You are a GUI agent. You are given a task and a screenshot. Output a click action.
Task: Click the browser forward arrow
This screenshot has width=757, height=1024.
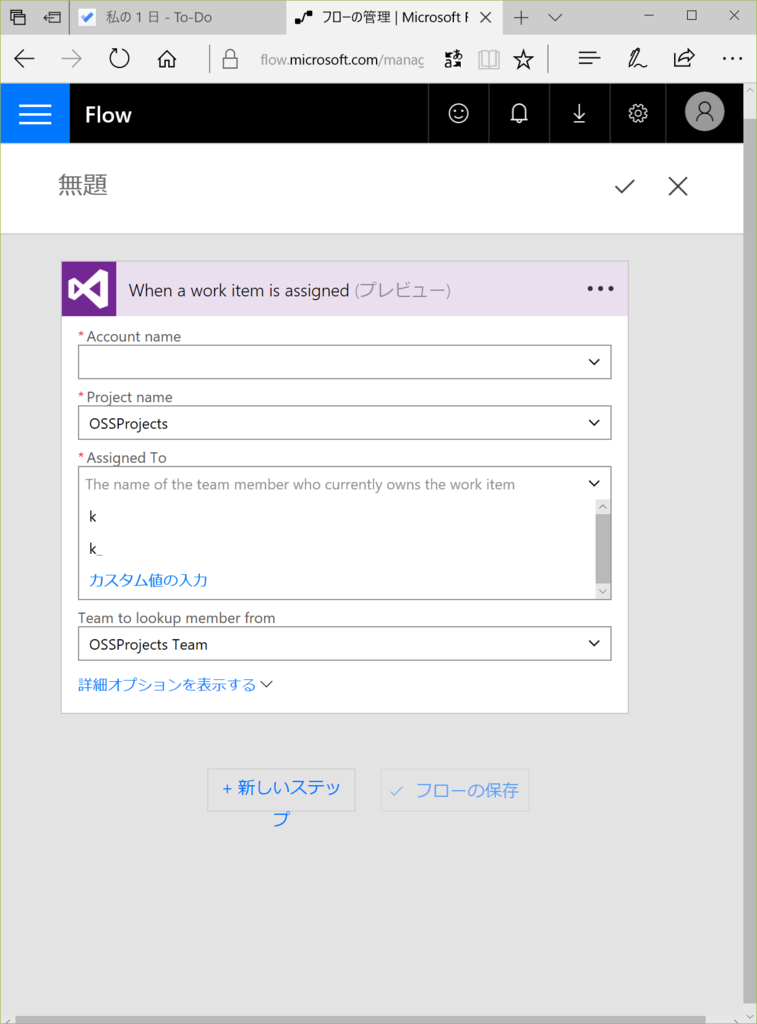coord(71,59)
